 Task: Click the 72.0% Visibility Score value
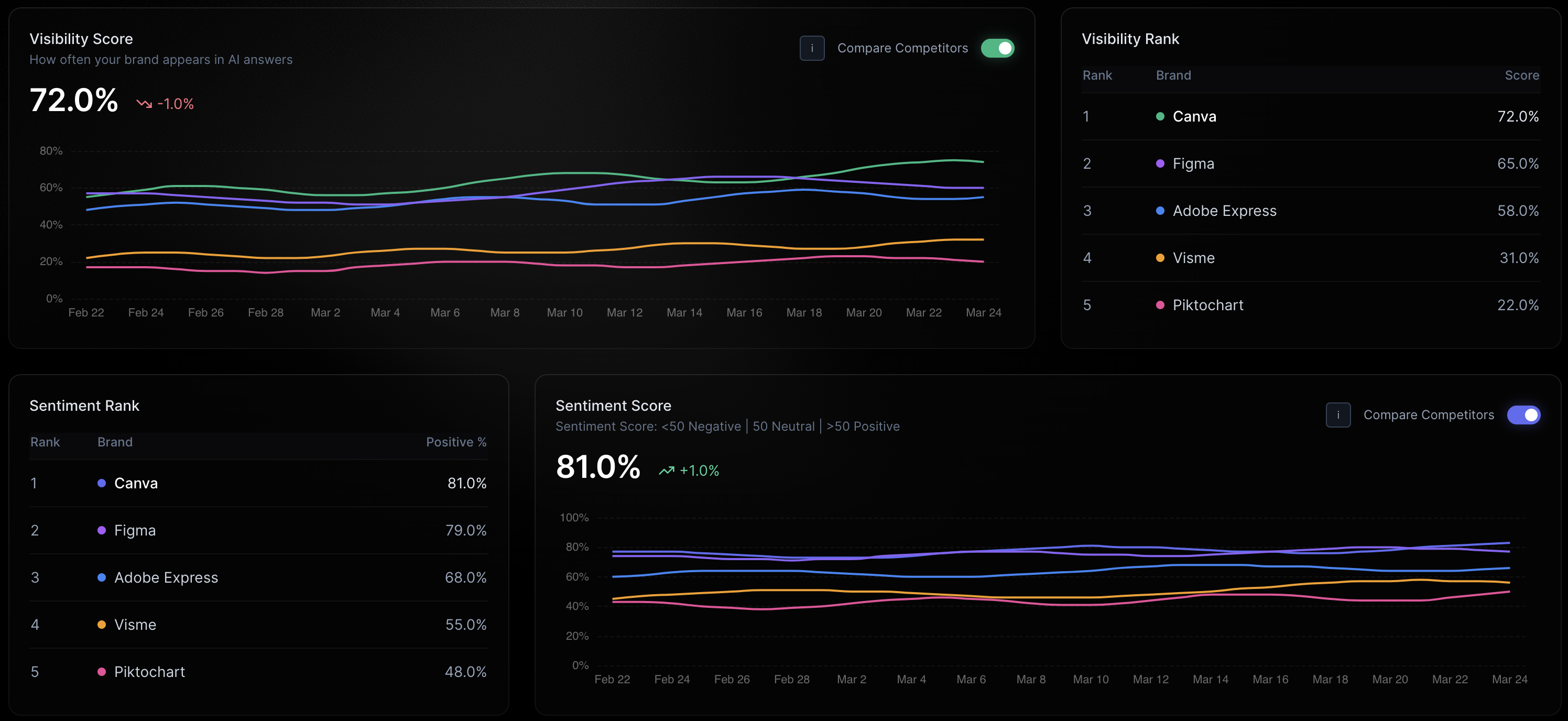[x=74, y=101]
